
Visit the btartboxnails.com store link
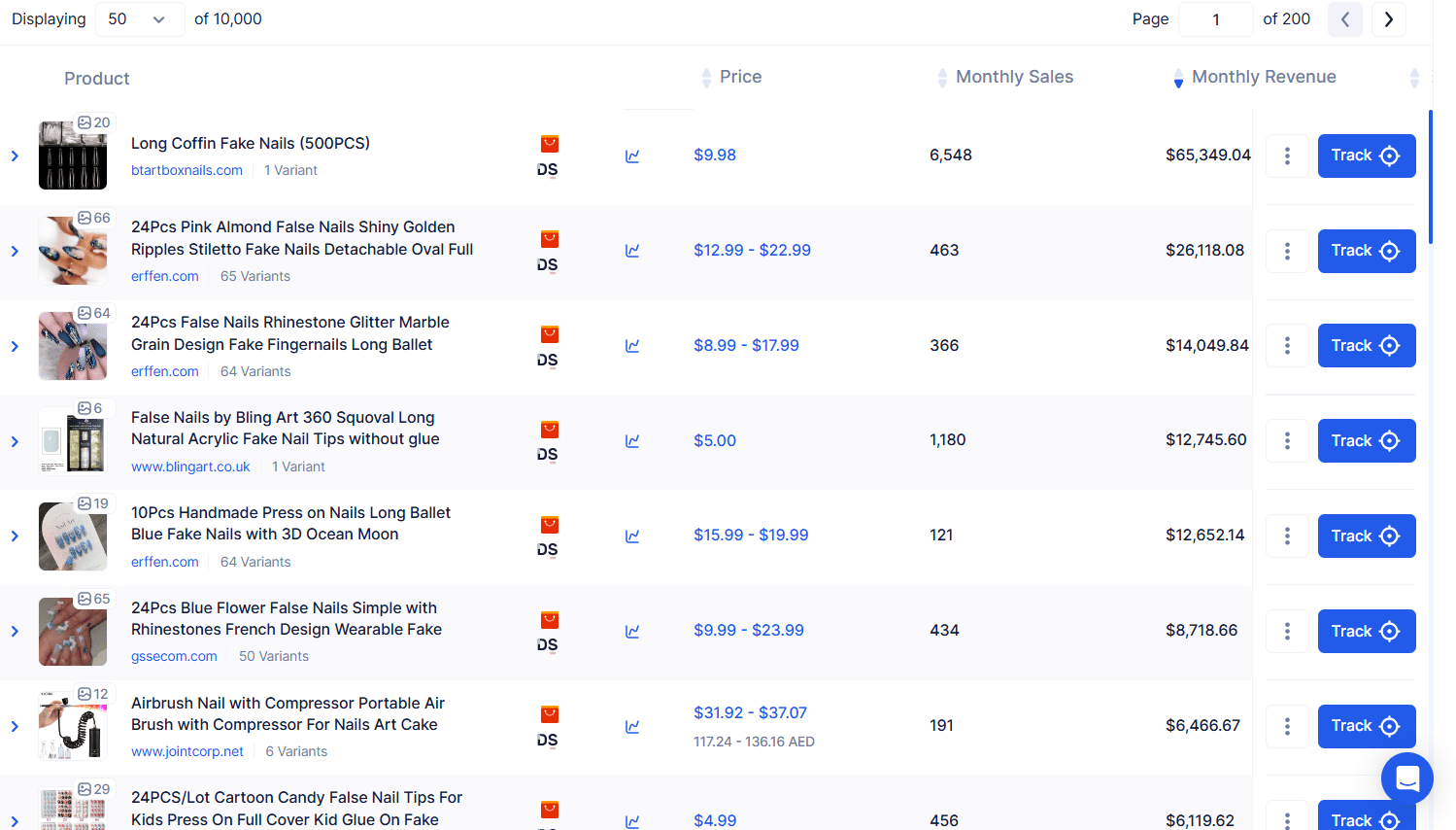click(186, 170)
